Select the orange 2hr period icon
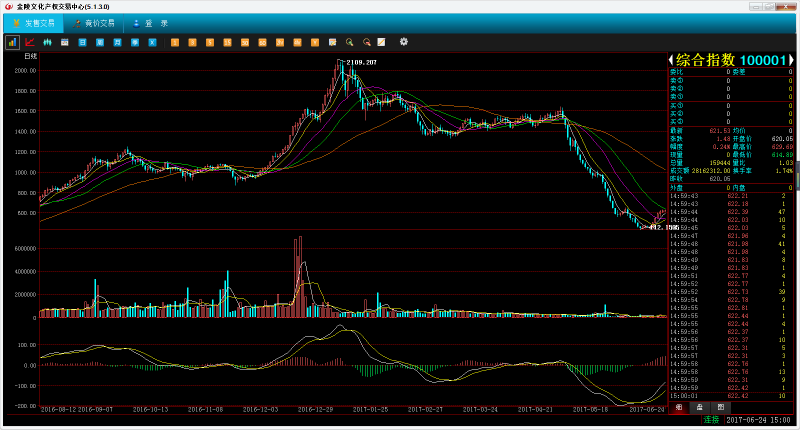800x430 pixels. (280, 42)
